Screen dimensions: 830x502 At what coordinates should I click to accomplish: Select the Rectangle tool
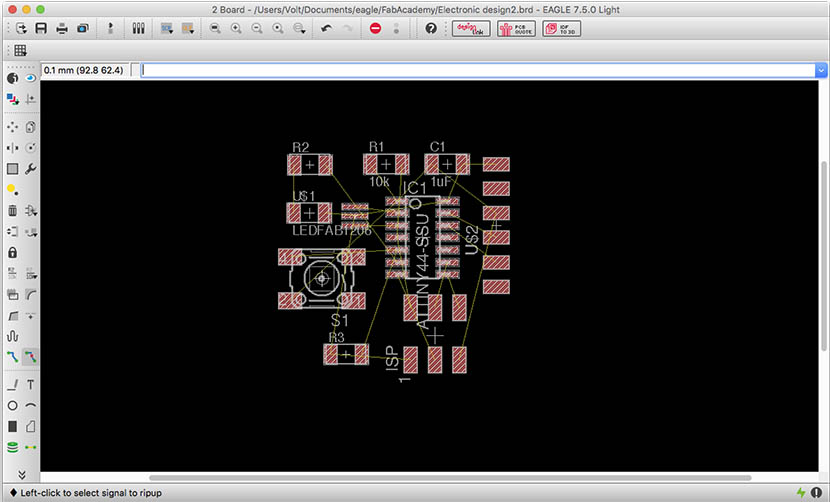(x=12, y=426)
